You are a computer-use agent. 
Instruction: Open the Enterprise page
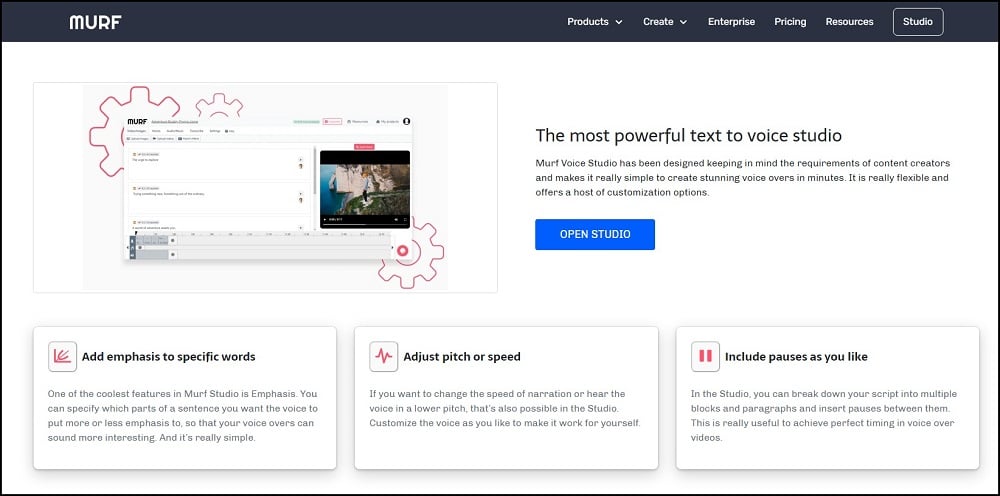point(731,22)
